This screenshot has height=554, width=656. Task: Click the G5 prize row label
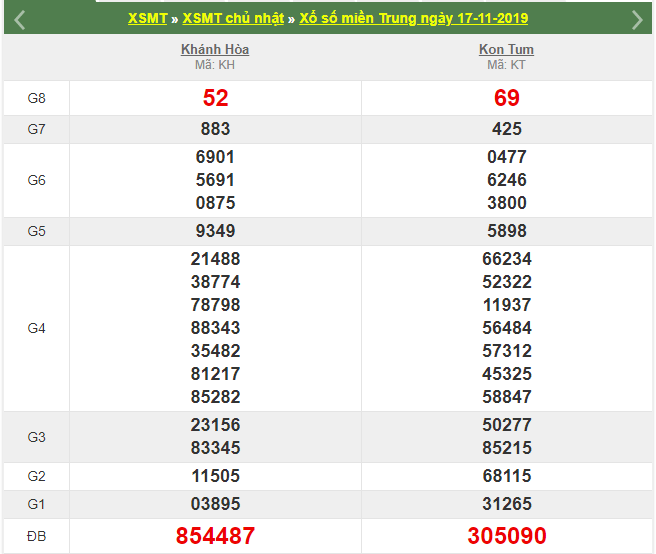(36, 231)
